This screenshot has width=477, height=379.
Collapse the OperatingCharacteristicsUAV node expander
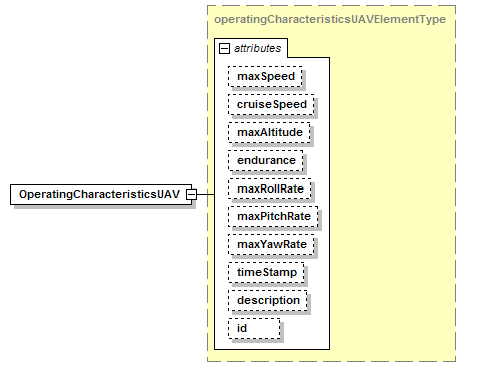click(192, 194)
